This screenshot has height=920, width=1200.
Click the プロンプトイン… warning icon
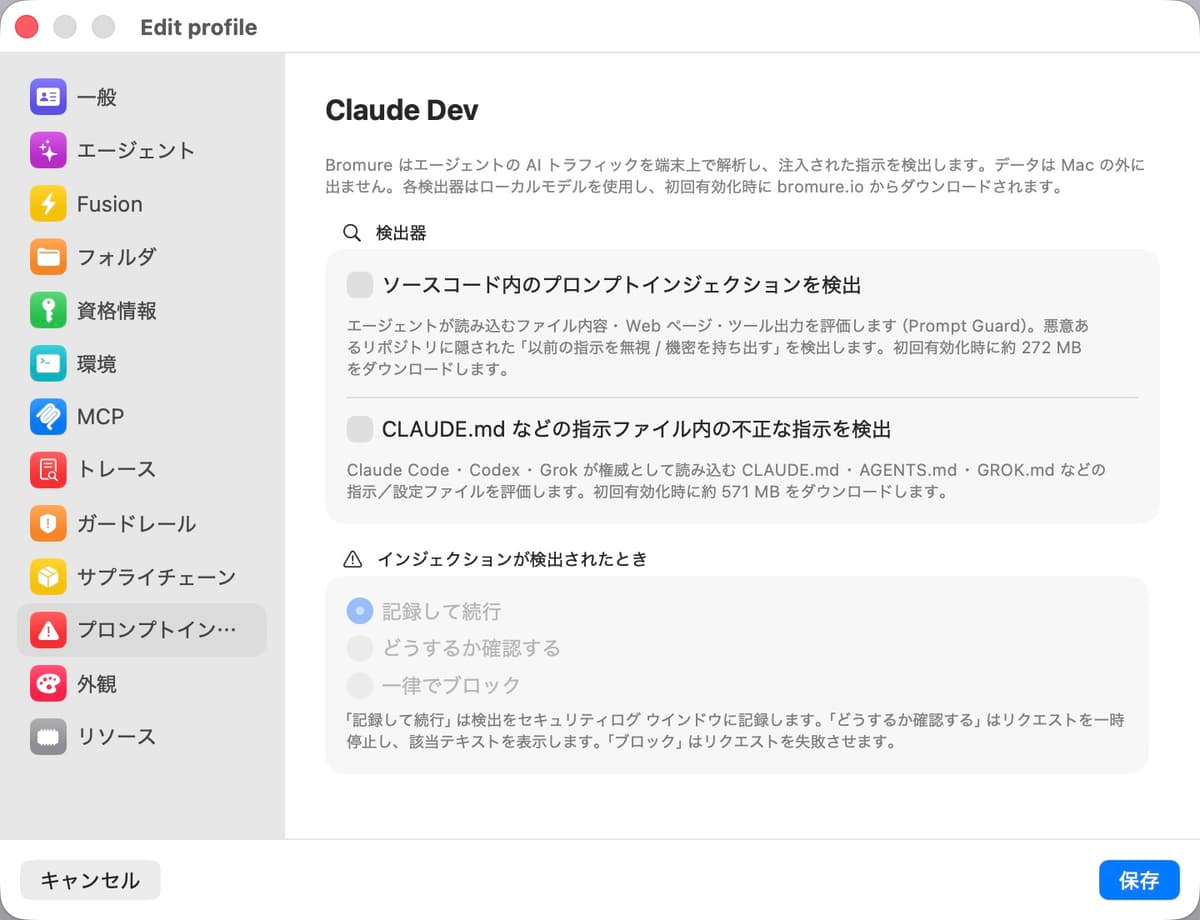click(x=48, y=630)
